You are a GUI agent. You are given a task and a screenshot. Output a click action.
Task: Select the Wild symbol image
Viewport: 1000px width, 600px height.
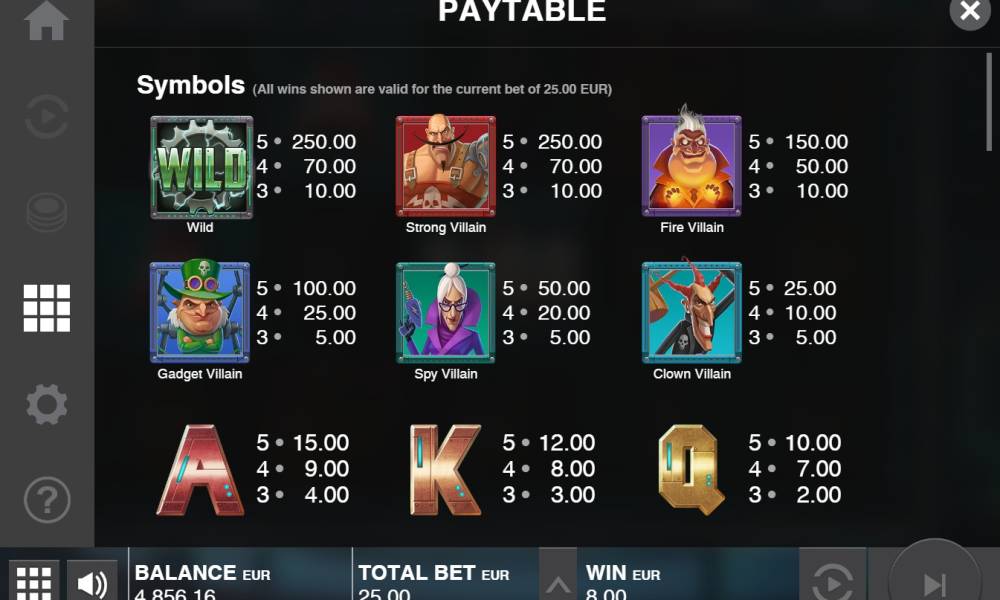(202, 167)
